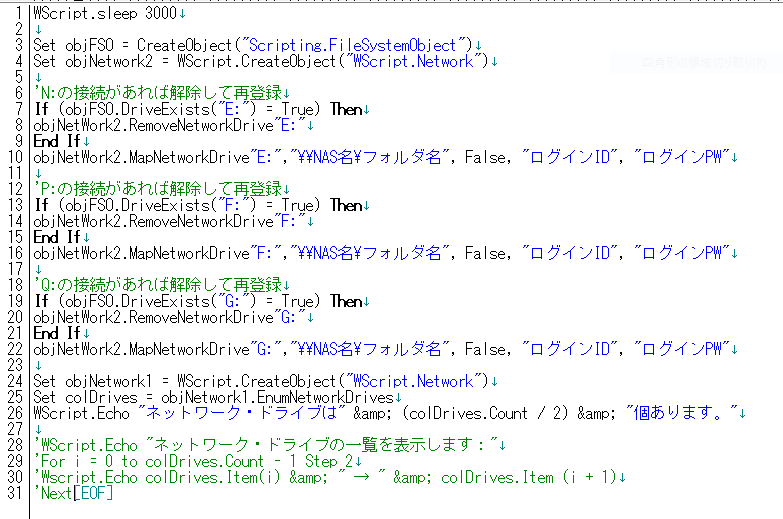Click the MapNetworkDrive"E:" statement on line 10
Image resolution: width=783 pixels, height=519 pixels.
click(x=382, y=157)
